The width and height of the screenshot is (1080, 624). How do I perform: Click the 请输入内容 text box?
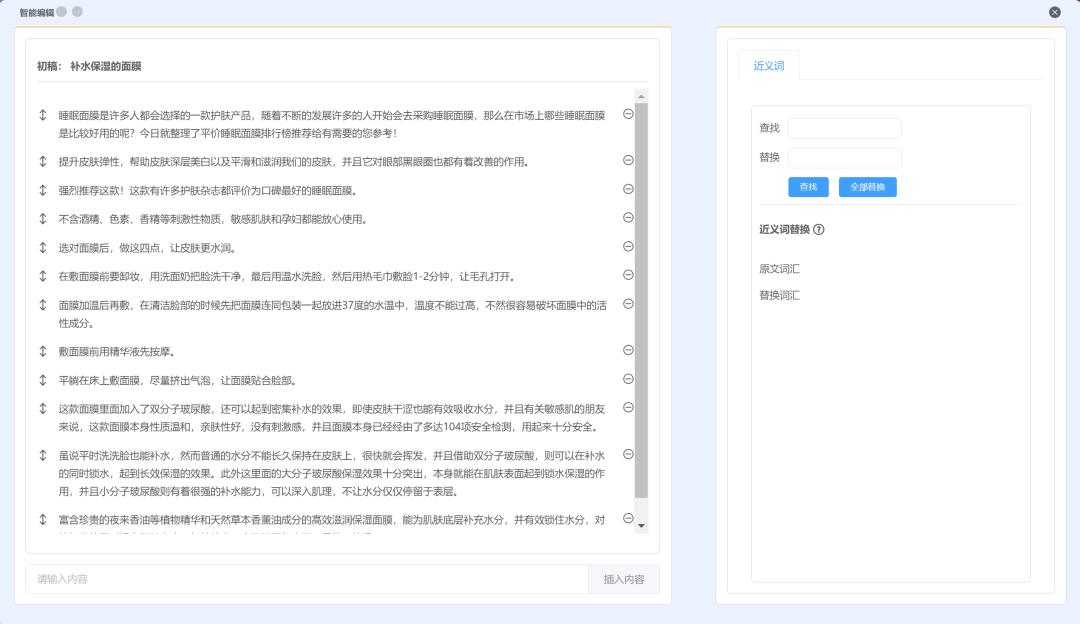click(300, 578)
